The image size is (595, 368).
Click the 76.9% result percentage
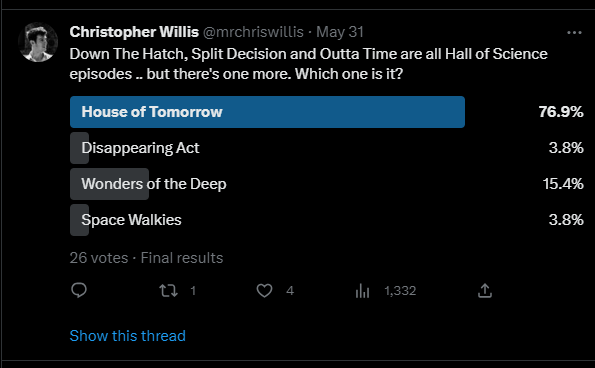[x=561, y=112]
